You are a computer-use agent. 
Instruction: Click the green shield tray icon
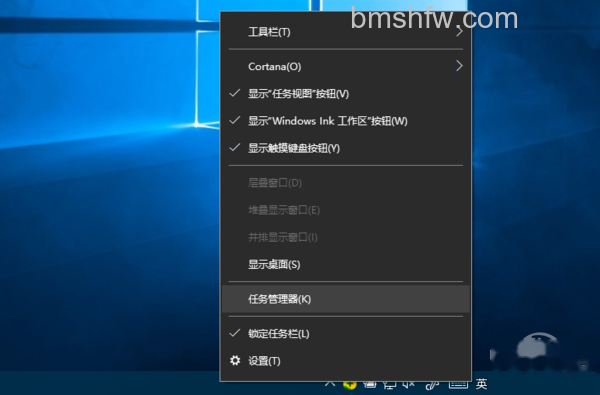click(349, 385)
